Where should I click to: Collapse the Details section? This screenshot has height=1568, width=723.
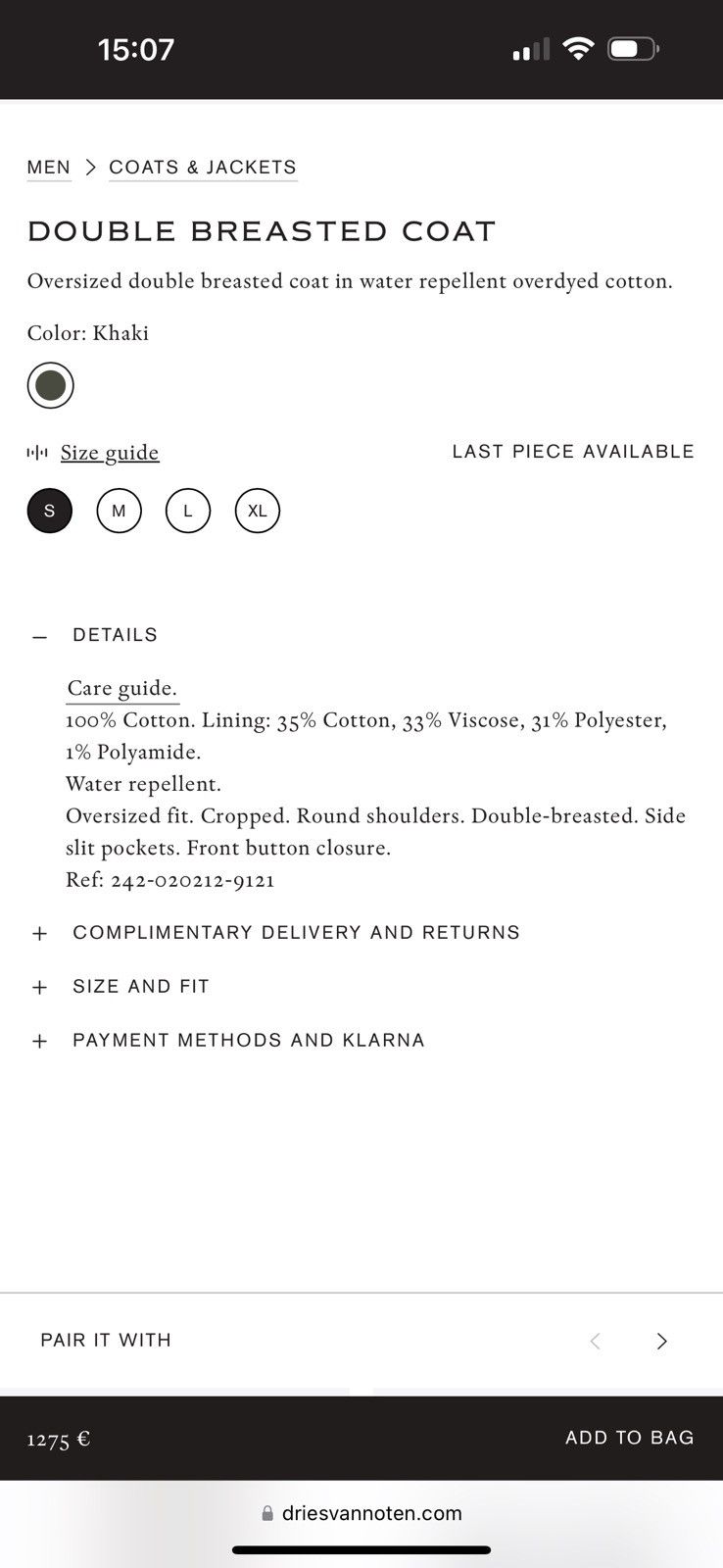point(95,635)
